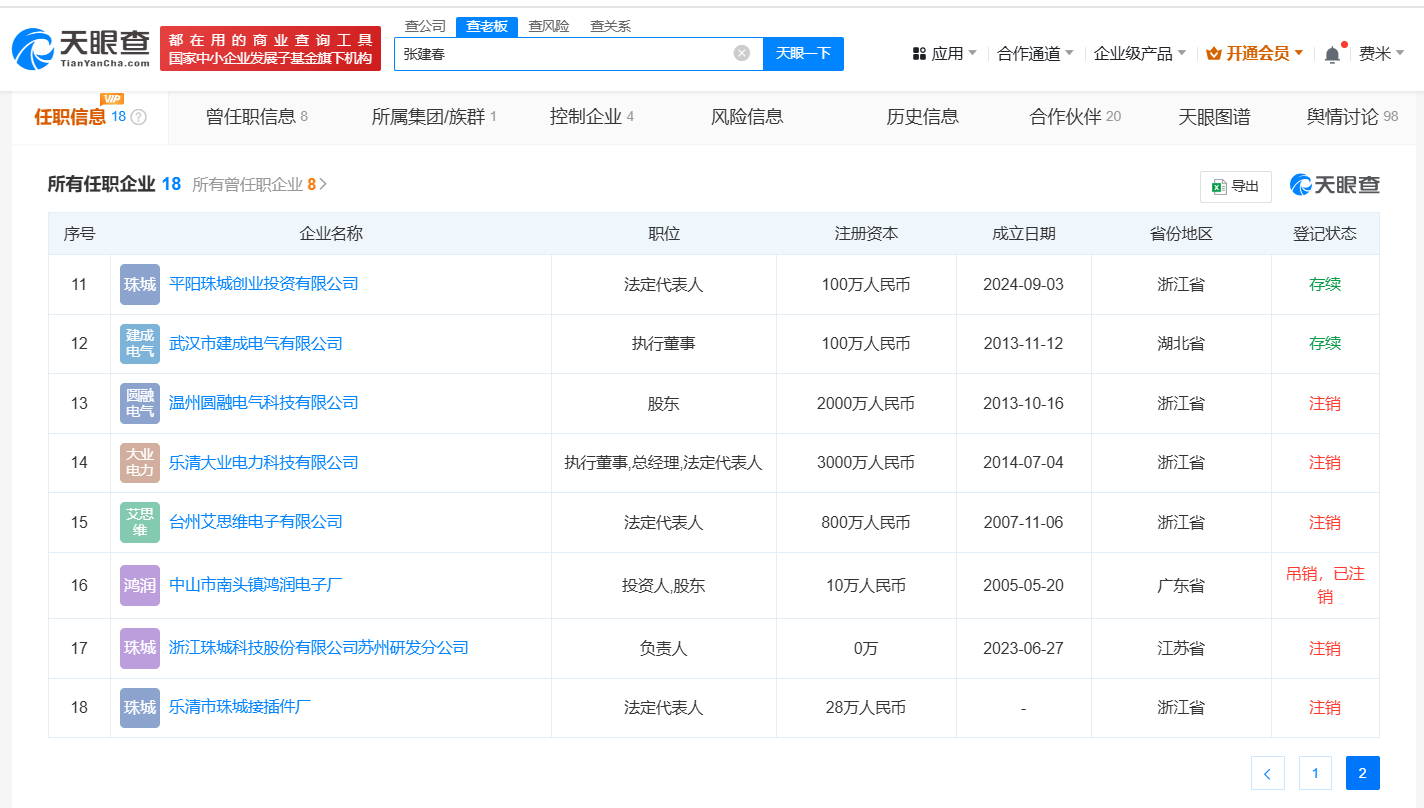Click 鸿润 company logo icon
The height and width of the screenshot is (808, 1424).
click(140, 585)
